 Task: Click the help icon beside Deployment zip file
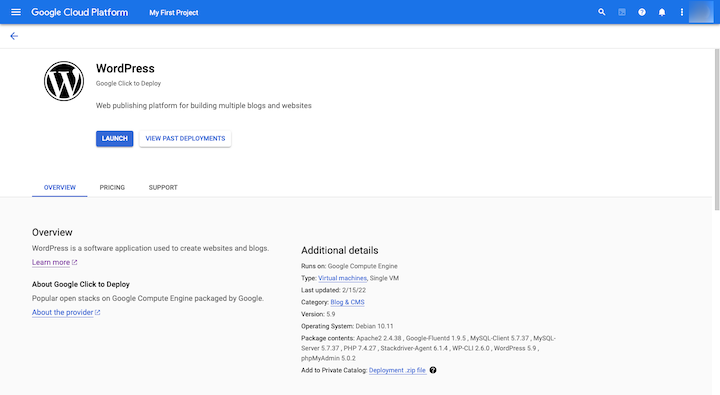pos(433,370)
